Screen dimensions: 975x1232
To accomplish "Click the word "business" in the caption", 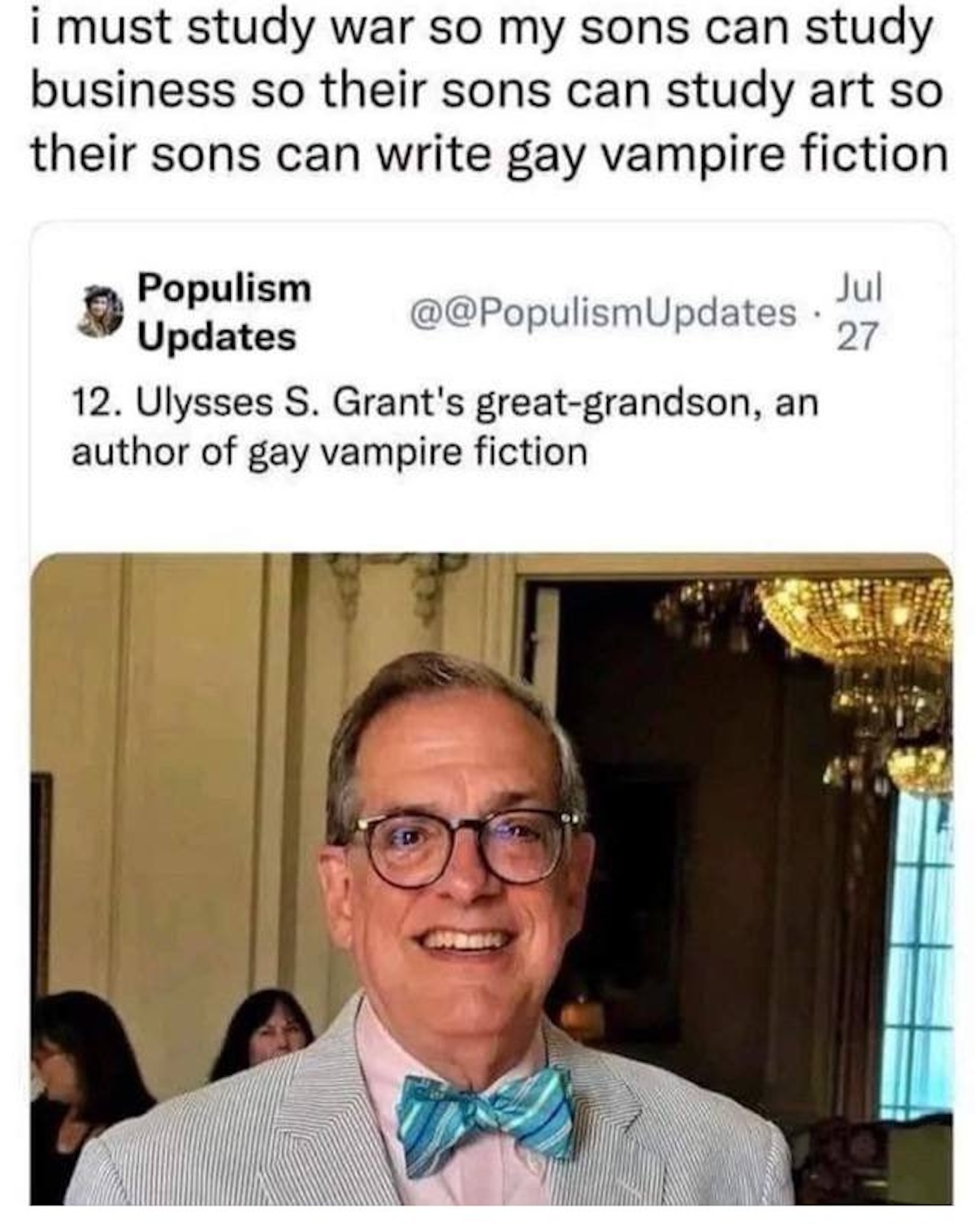I will 132,93.
